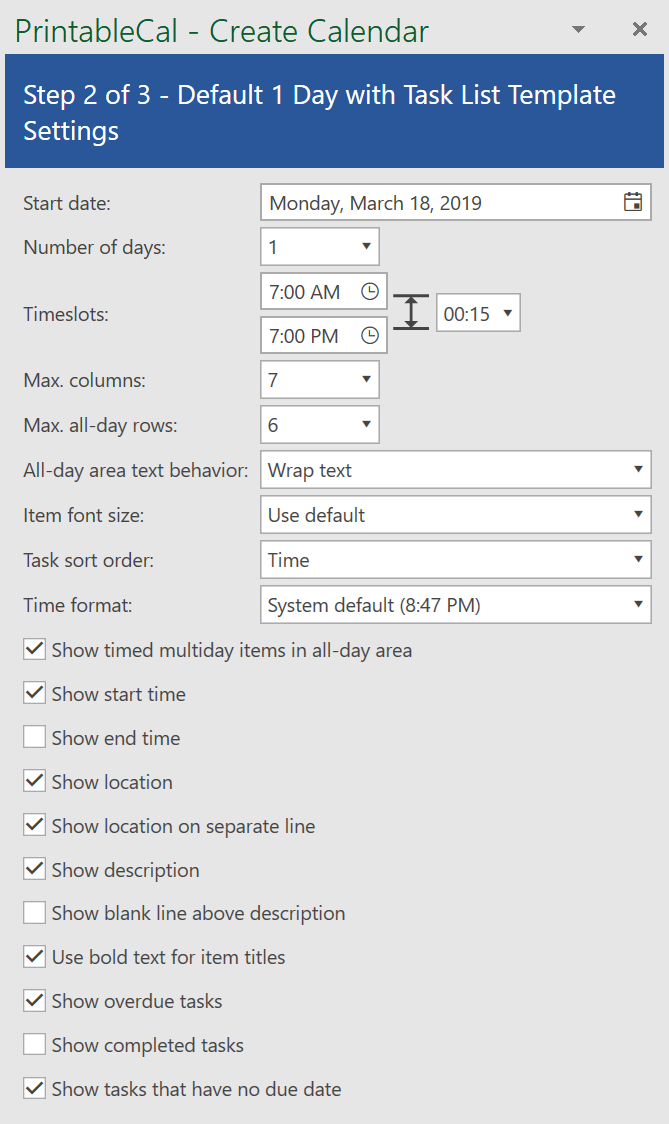Uncheck Show overdue tasks

point(34,1000)
